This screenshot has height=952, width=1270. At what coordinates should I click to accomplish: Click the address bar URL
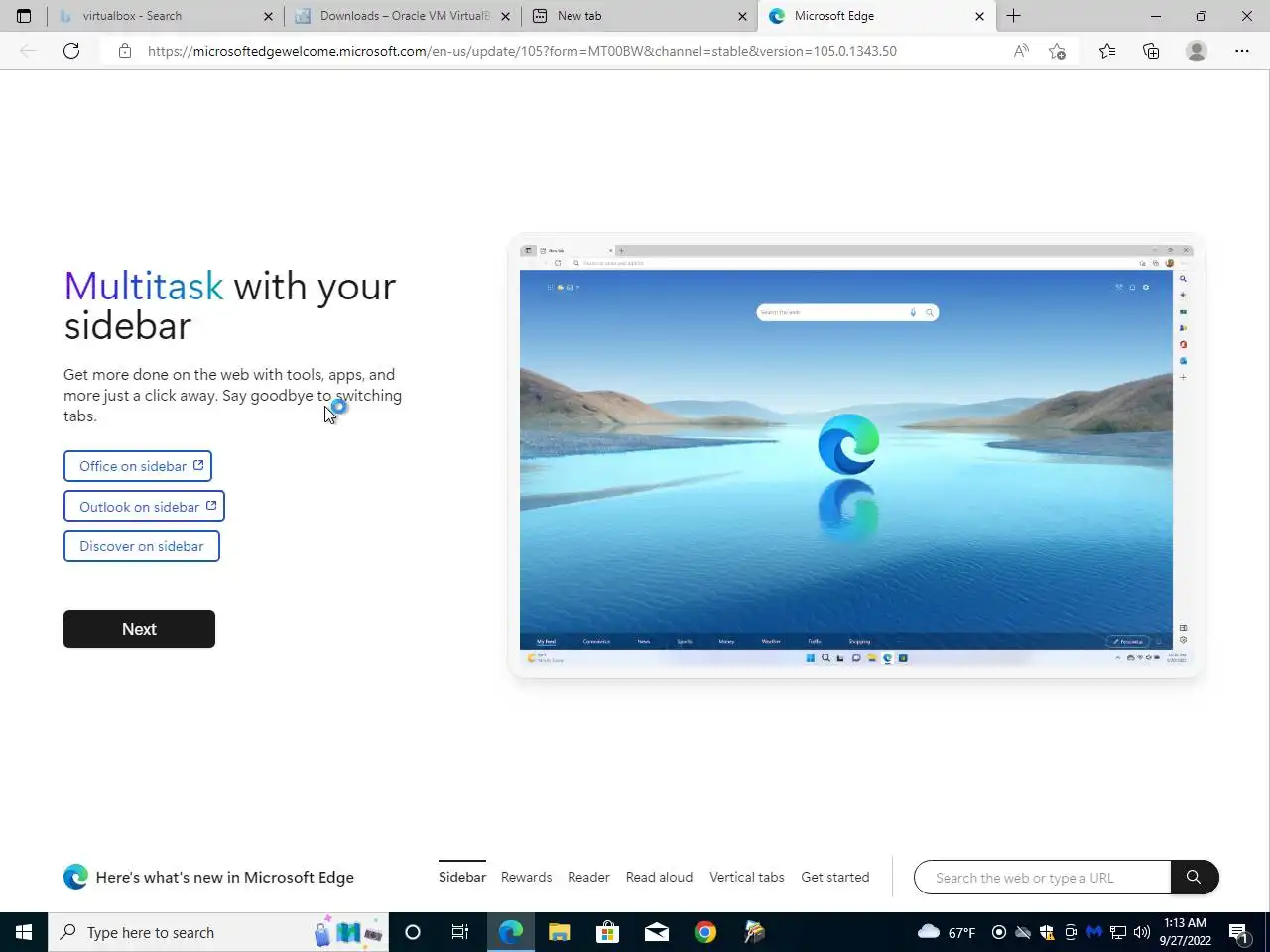pyautogui.click(x=522, y=51)
